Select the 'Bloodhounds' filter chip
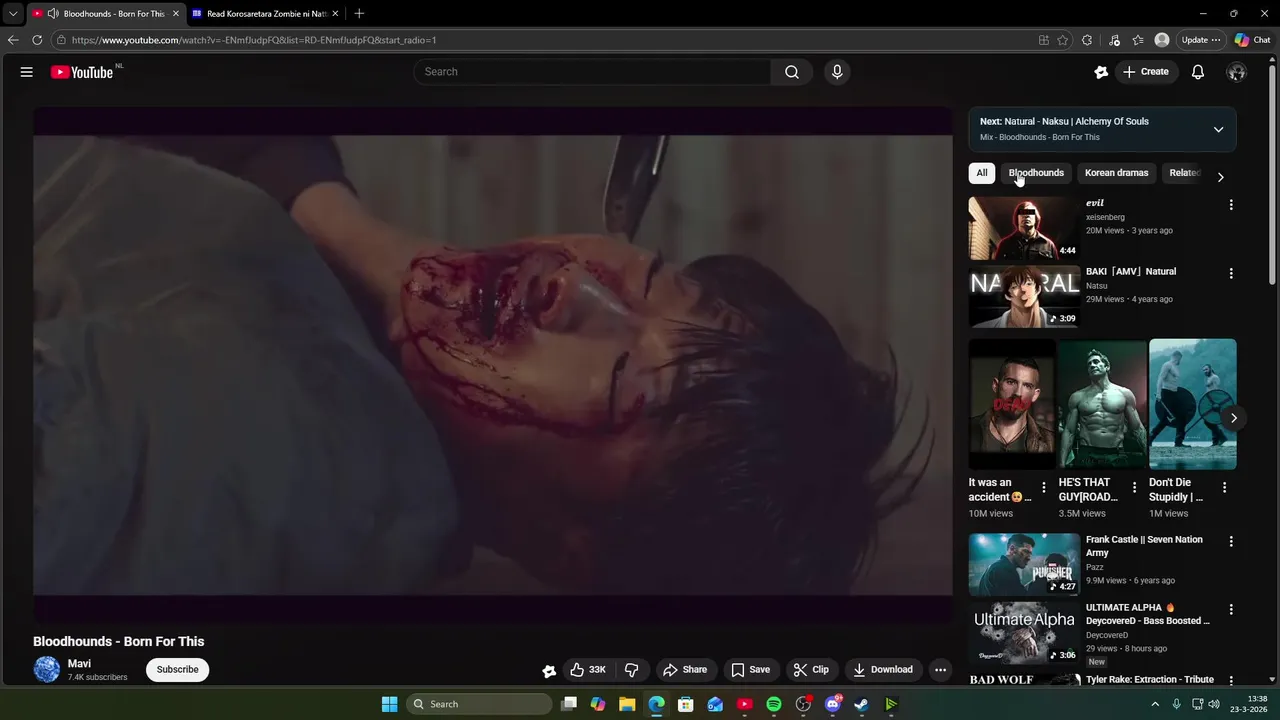 [x=1036, y=173]
